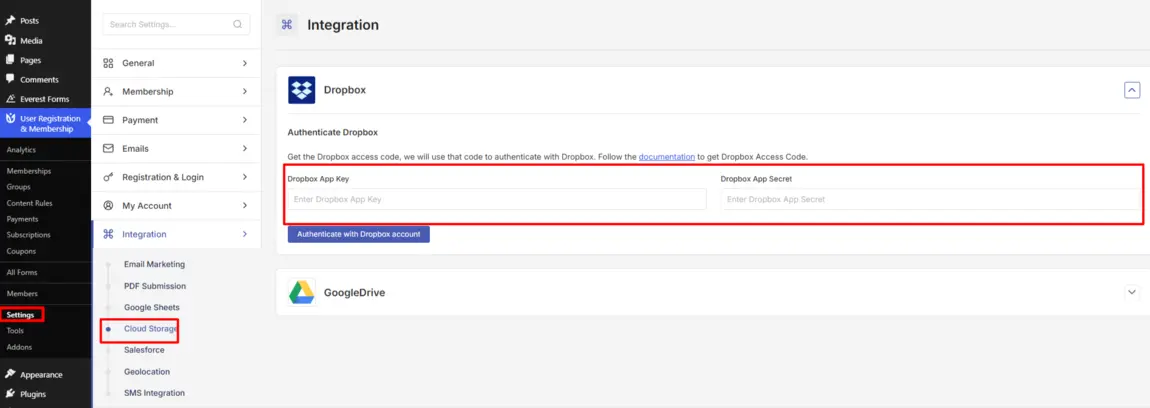Expand Emails settings chevron
1150x408 pixels.
point(245,148)
